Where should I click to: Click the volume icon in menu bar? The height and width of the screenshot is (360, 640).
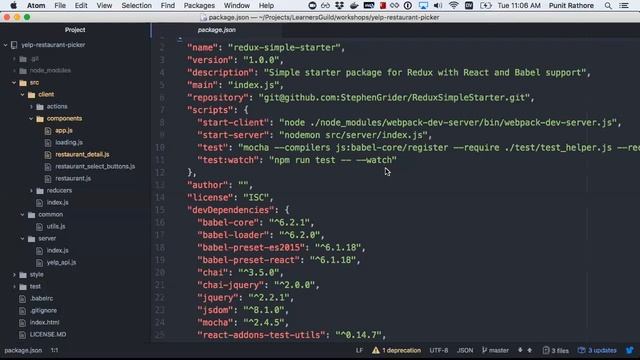pyautogui.click(x=438, y=5)
